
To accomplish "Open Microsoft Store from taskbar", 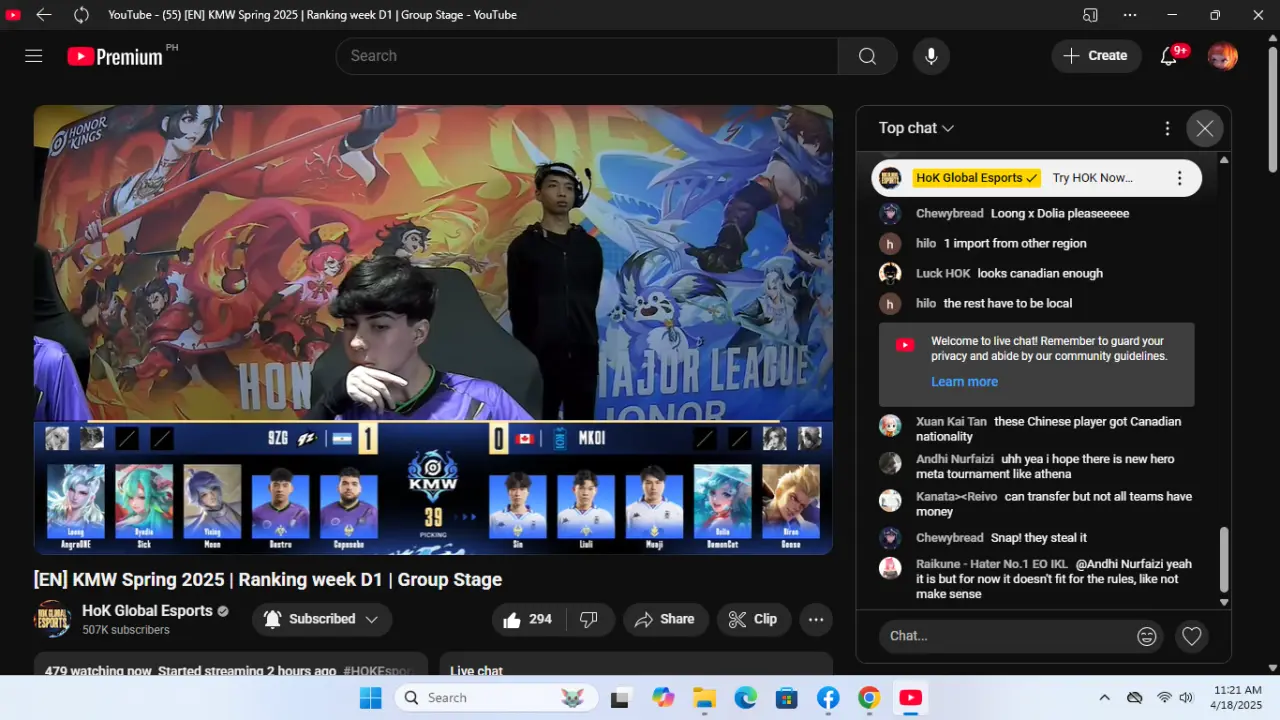I will click(x=787, y=698).
